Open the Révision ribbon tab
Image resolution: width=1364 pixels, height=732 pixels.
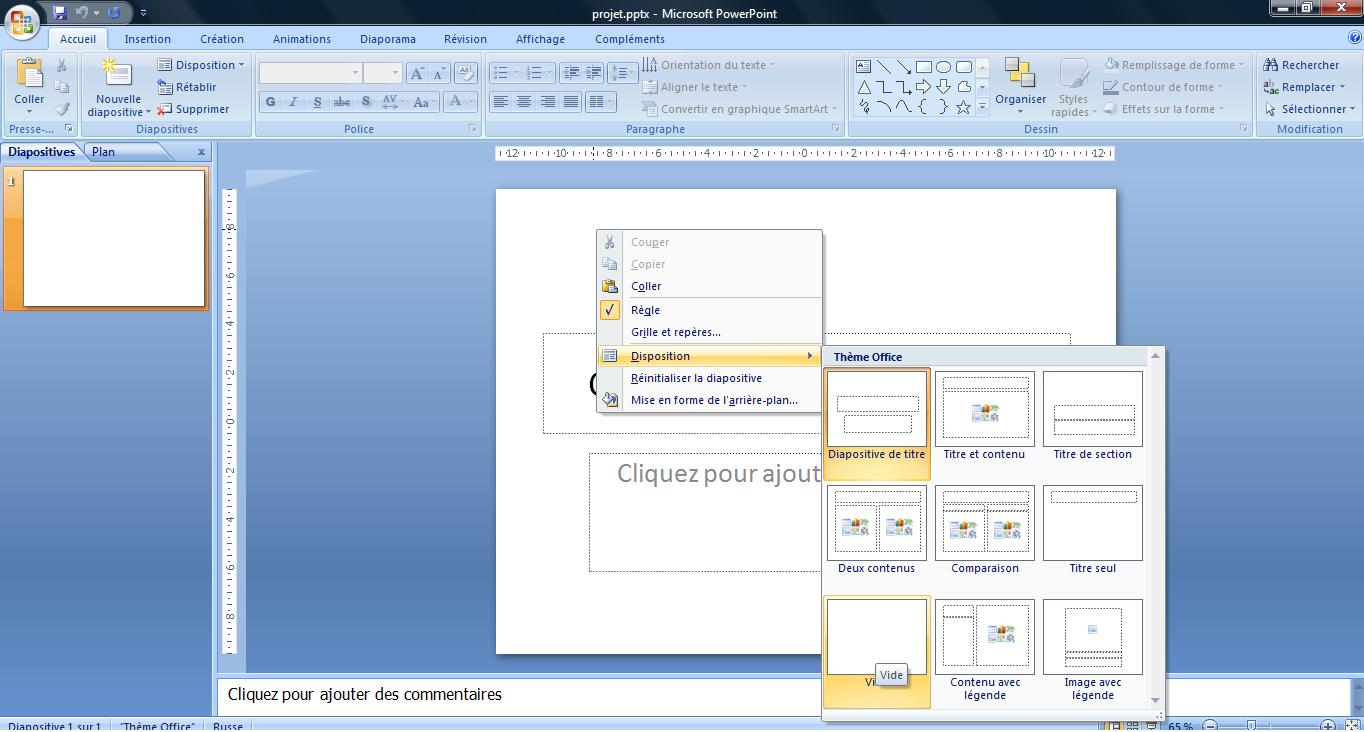click(465, 39)
